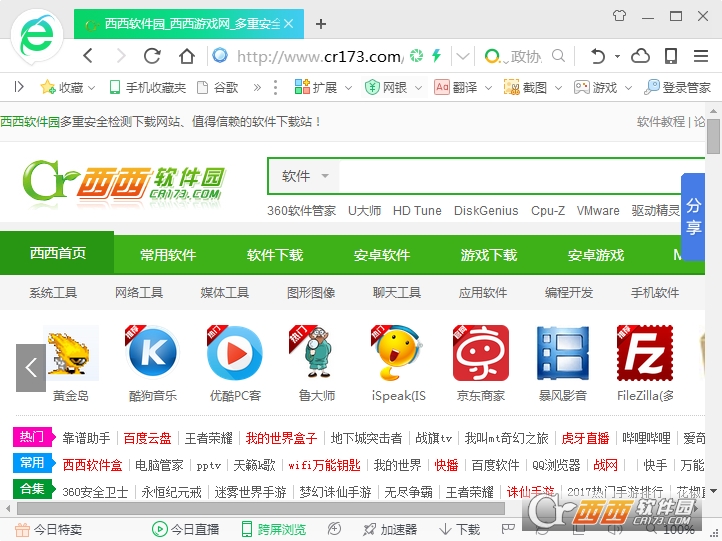
Task: Go back with the browser back arrow
Action: click(88, 56)
